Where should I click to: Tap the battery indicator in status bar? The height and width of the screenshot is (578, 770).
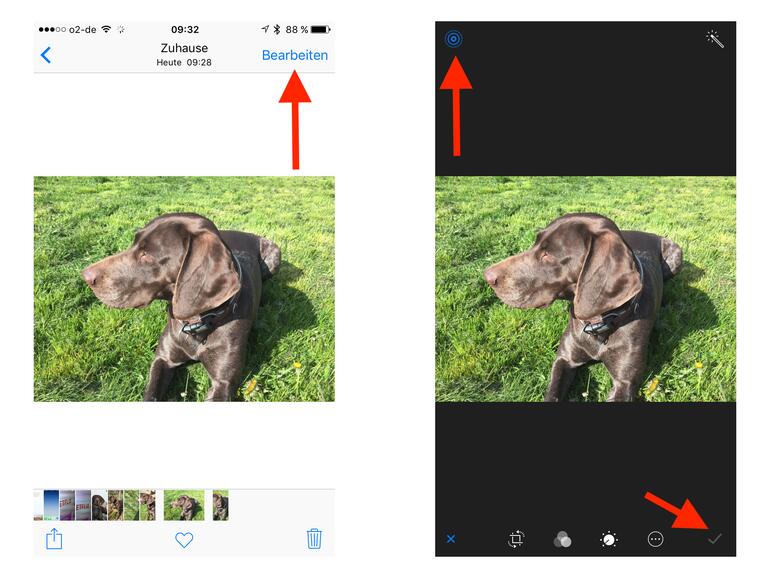pyautogui.click(x=321, y=29)
